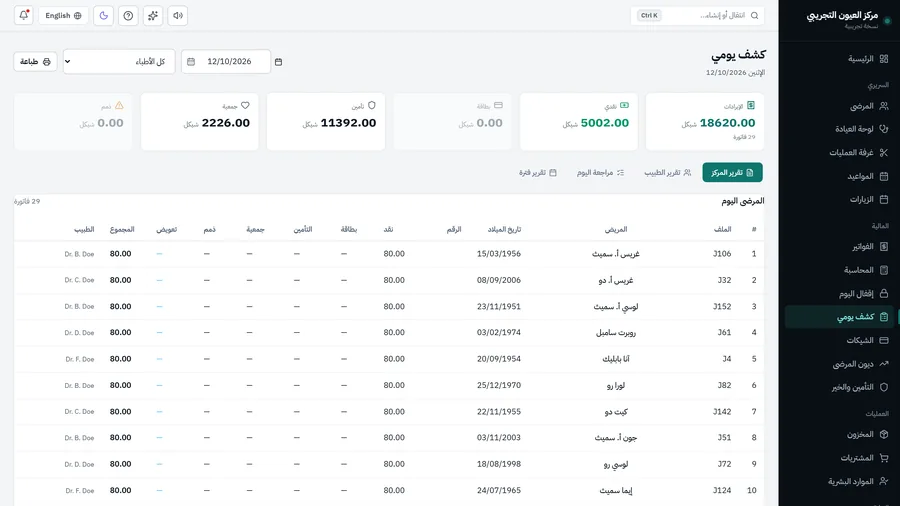This screenshot has height=506, width=900.
Task: Click the الشيكات card icon
Action: pos(884,340)
